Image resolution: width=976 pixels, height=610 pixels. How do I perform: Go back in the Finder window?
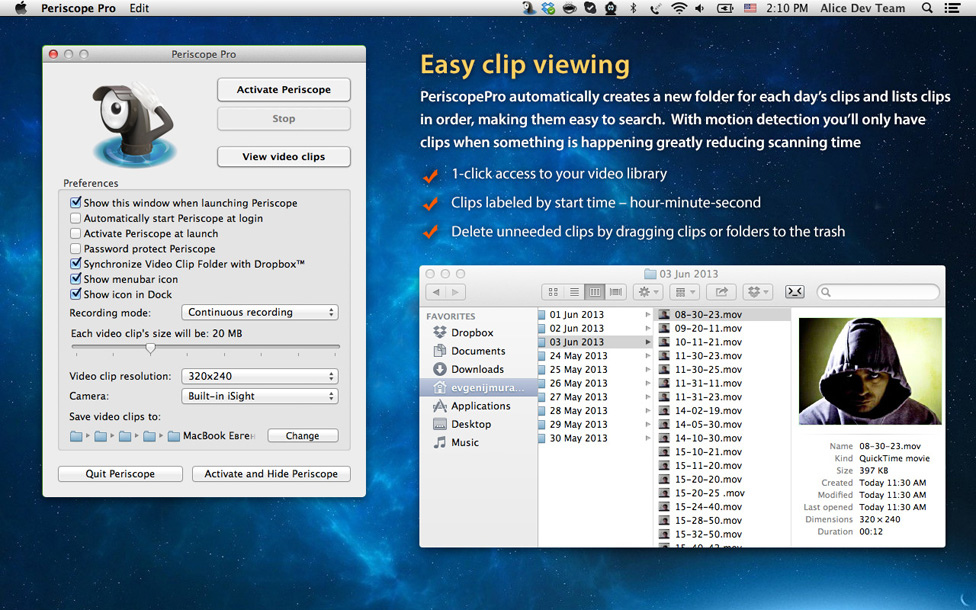[436, 292]
